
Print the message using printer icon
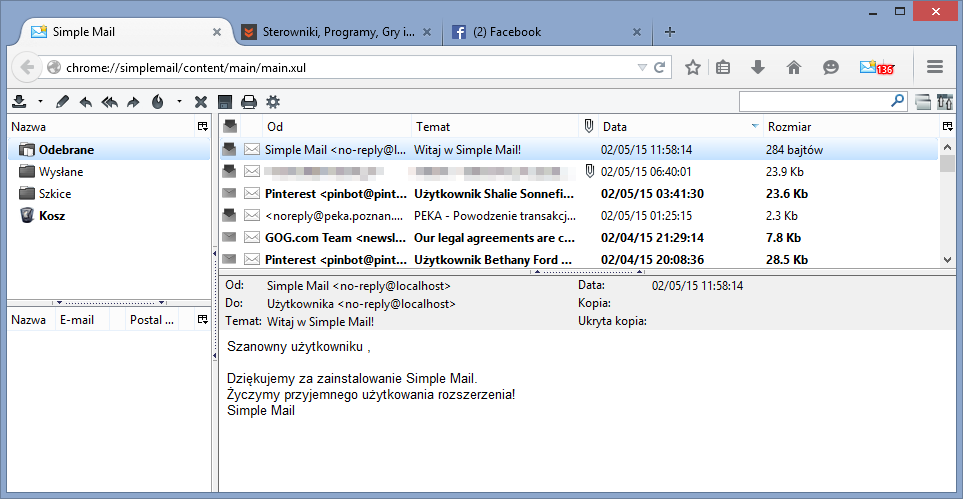coord(248,102)
